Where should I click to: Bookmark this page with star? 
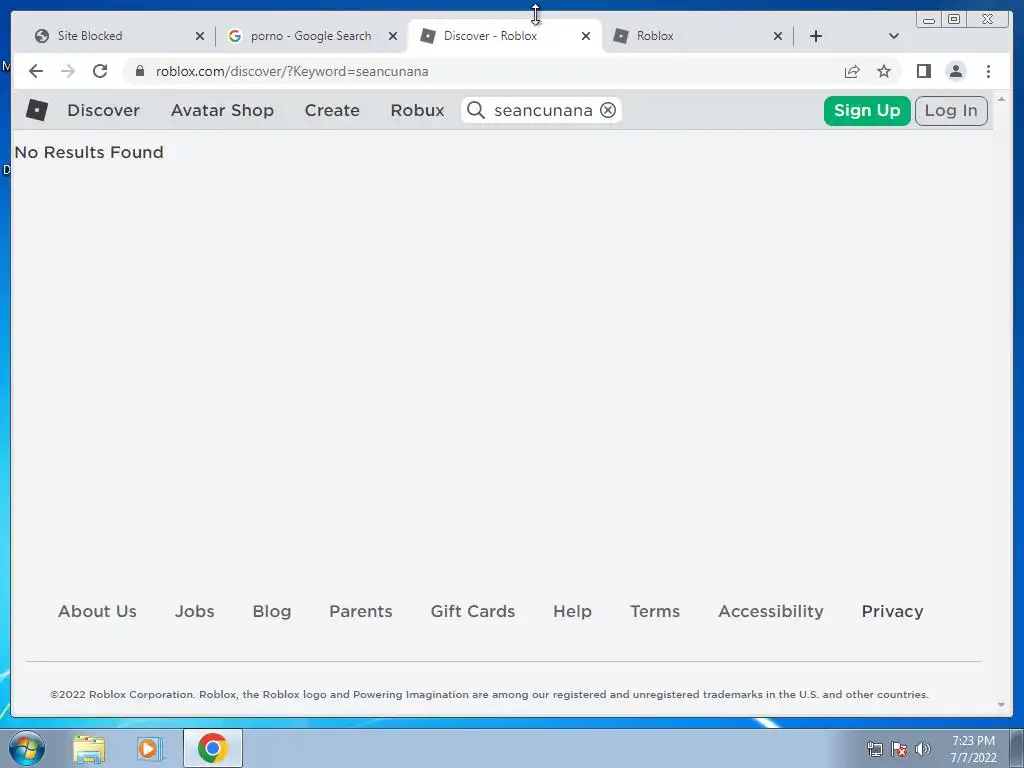(884, 71)
